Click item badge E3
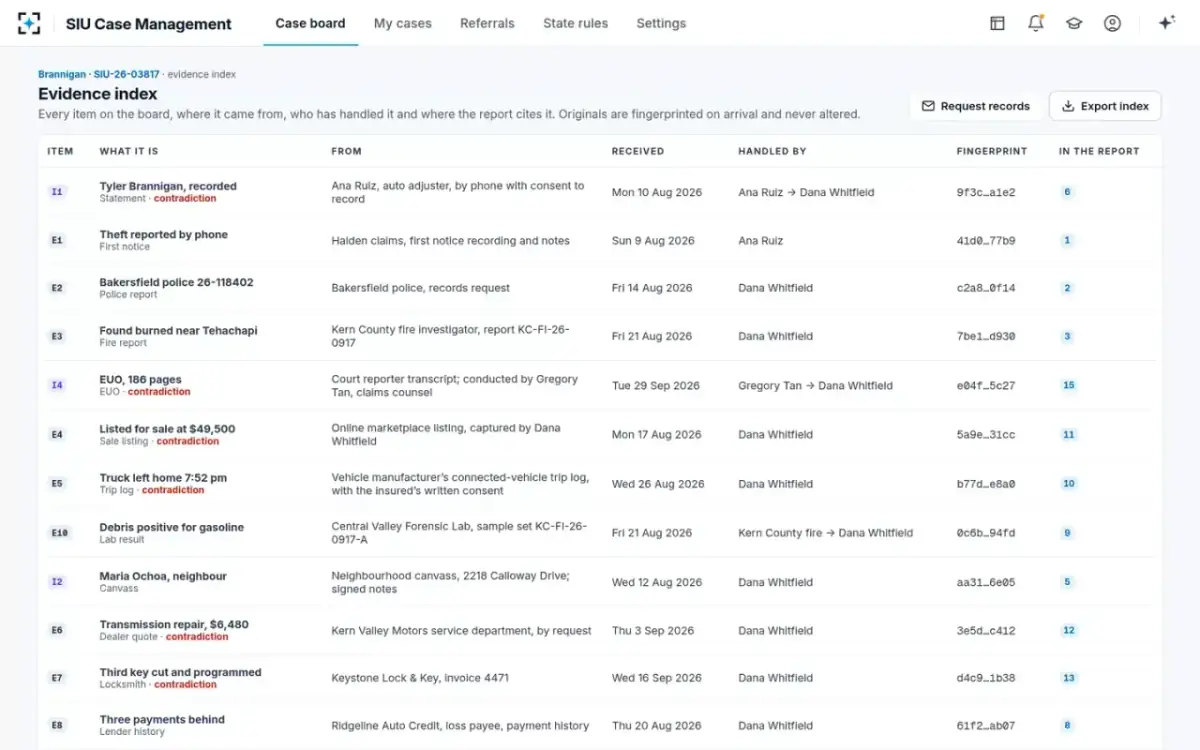The height and width of the screenshot is (750, 1200). pyautogui.click(x=57, y=337)
